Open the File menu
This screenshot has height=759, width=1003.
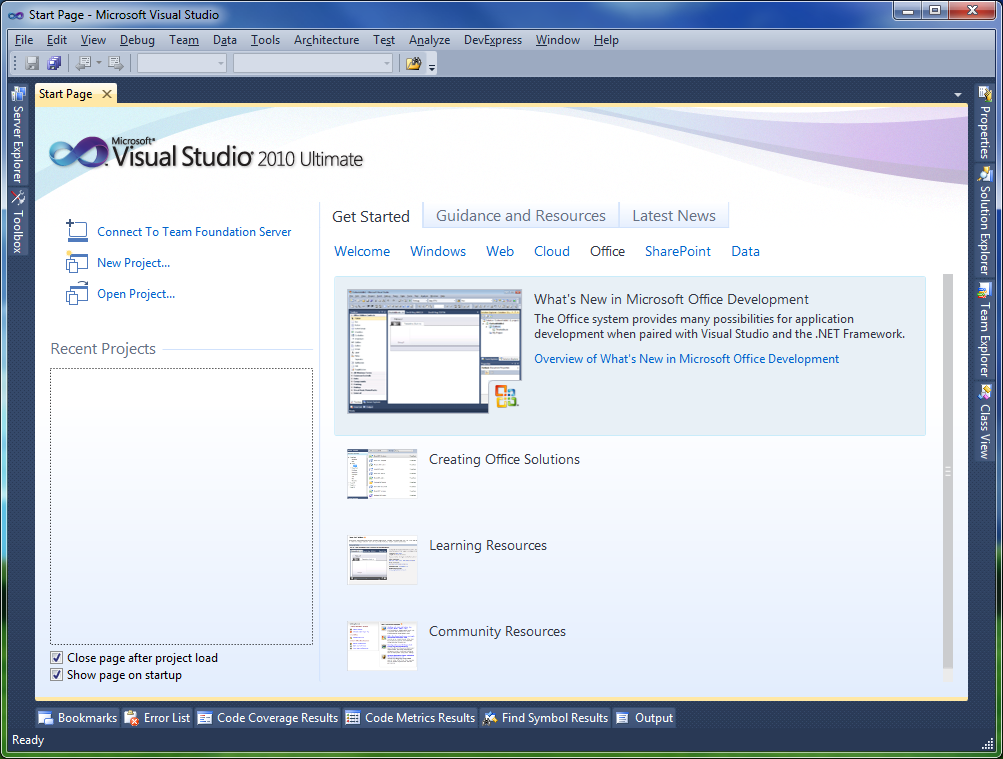click(24, 40)
